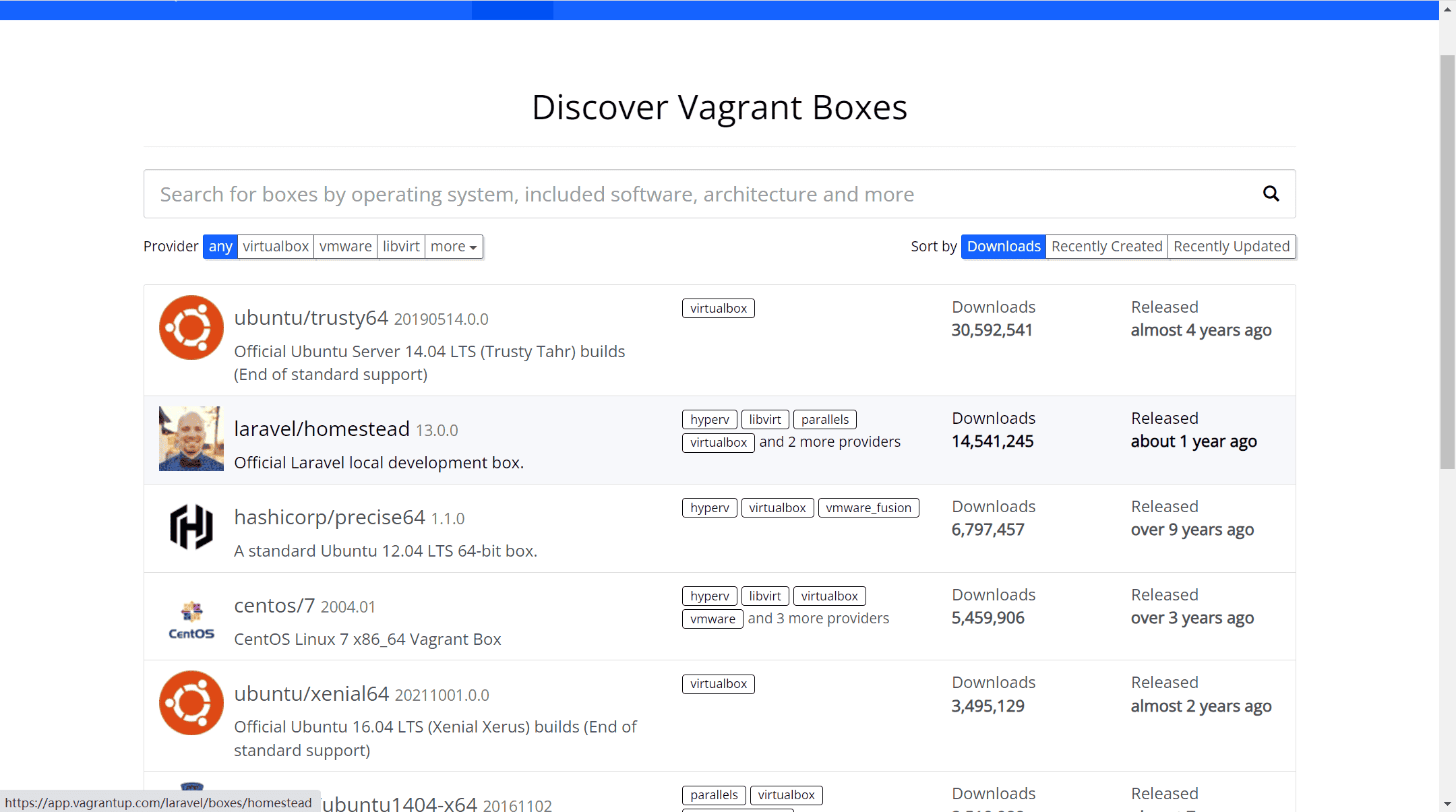The width and height of the screenshot is (1456, 812).
Task: Click virtualbox tag on ubuntu/xenial64 row
Action: (719, 684)
